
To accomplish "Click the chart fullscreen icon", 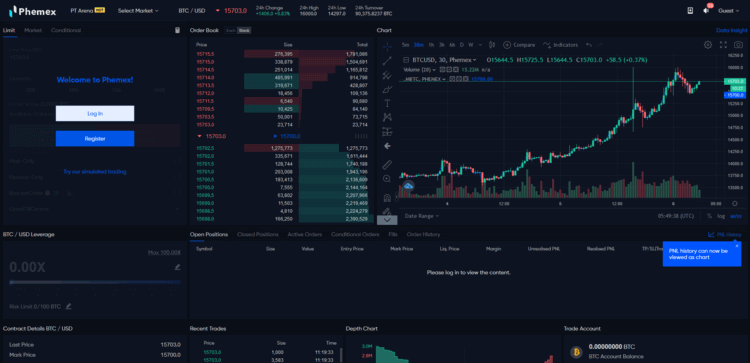I will [723, 44].
